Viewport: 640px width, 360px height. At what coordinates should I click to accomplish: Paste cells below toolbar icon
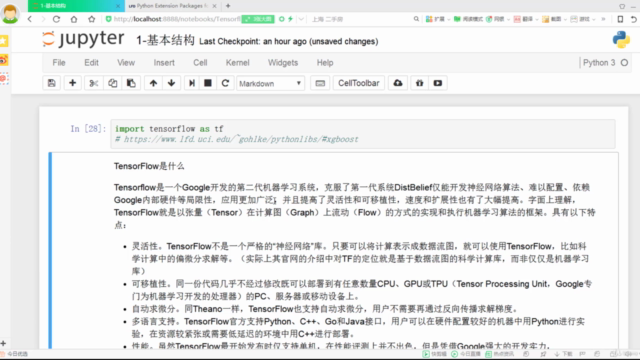(x=131, y=83)
